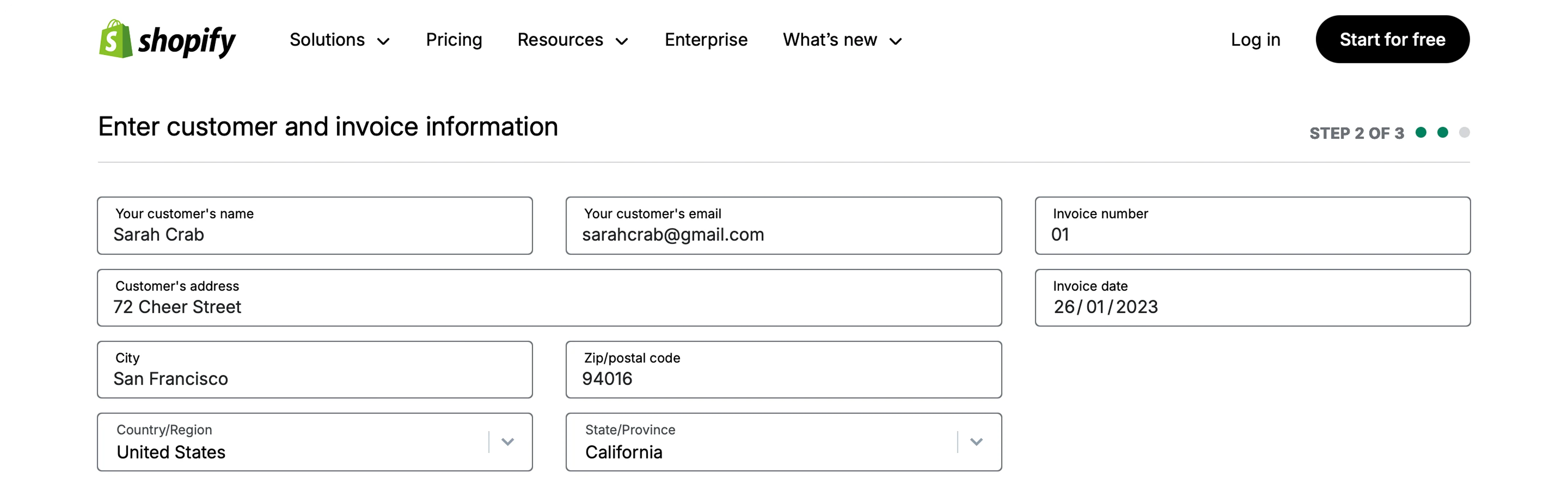Click the Start for free button
This screenshot has width=1568, height=503.
tap(1392, 40)
